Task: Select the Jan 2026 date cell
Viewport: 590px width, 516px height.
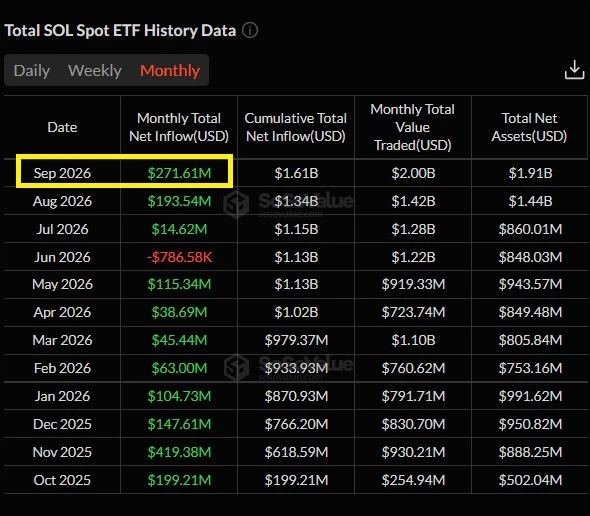Action: [62, 396]
